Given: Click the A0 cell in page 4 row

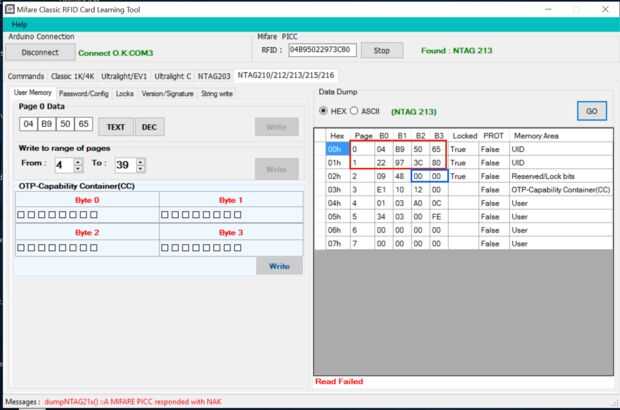Looking at the screenshot, I should tap(418, 203).
